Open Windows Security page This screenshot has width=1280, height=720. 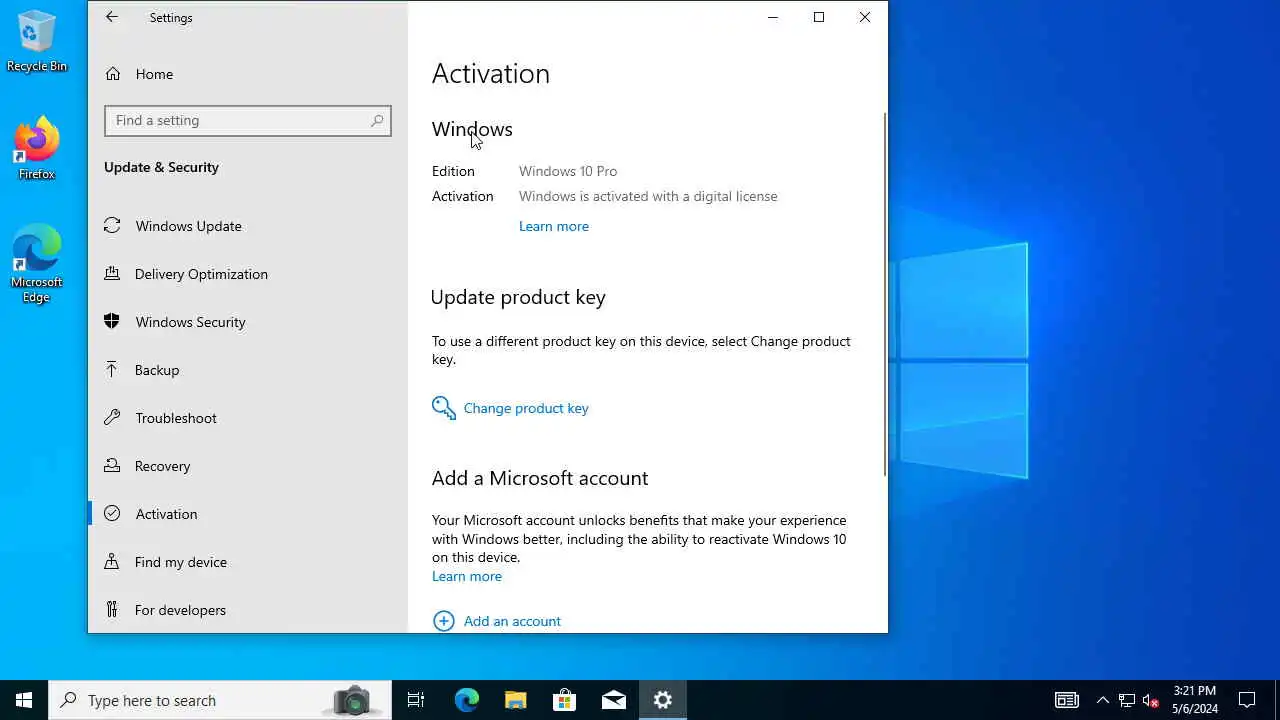[x=248, y=322]
